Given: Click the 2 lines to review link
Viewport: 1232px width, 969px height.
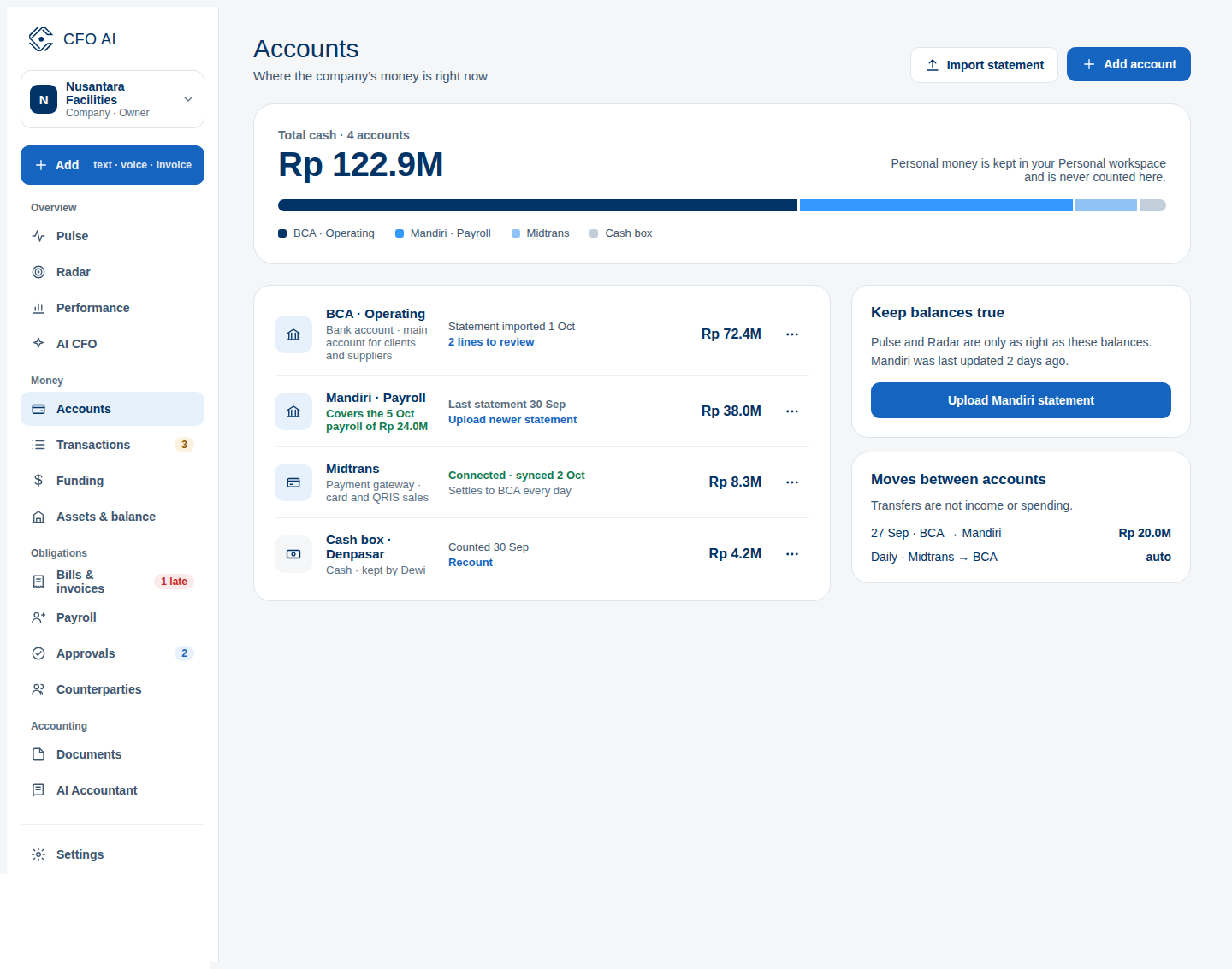Looking at the screenshot, I should (x=491, y=342).
